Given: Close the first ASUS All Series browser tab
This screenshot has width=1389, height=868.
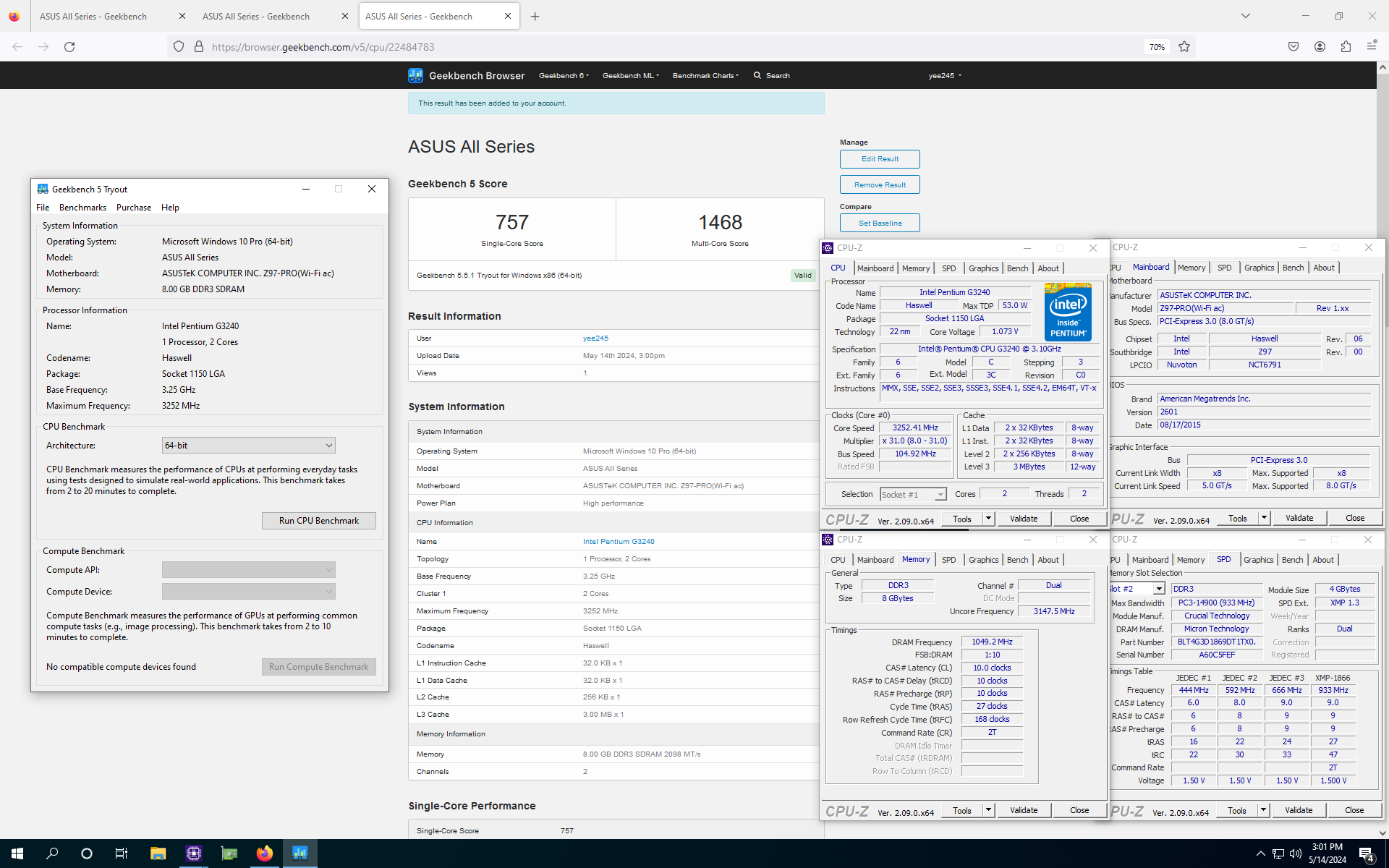Looking at the screenshot, I should (x=182, y=16).
